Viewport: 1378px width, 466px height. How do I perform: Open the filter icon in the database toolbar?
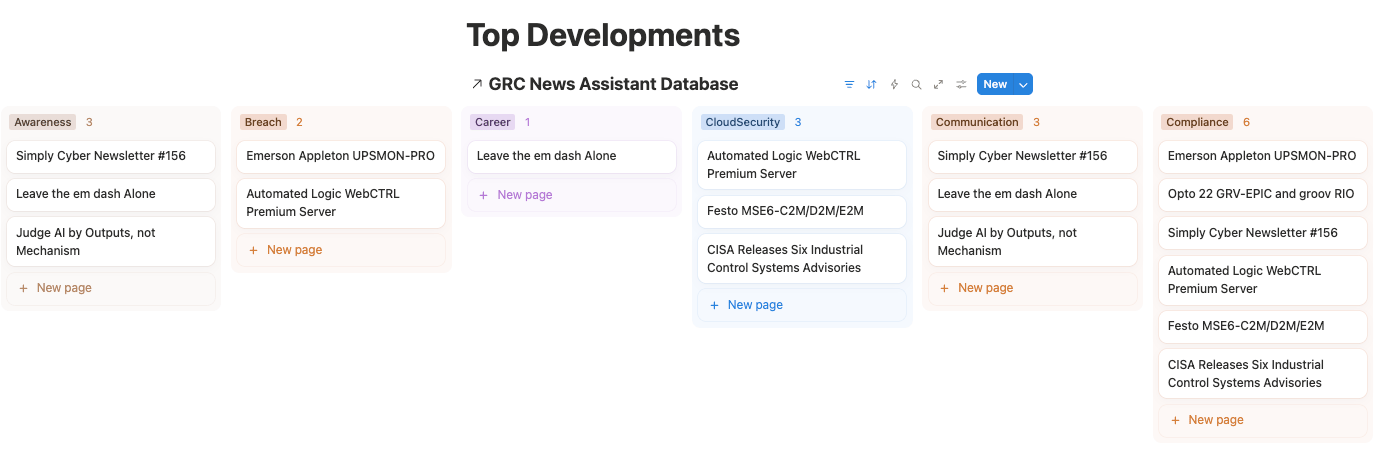[849, 85]
